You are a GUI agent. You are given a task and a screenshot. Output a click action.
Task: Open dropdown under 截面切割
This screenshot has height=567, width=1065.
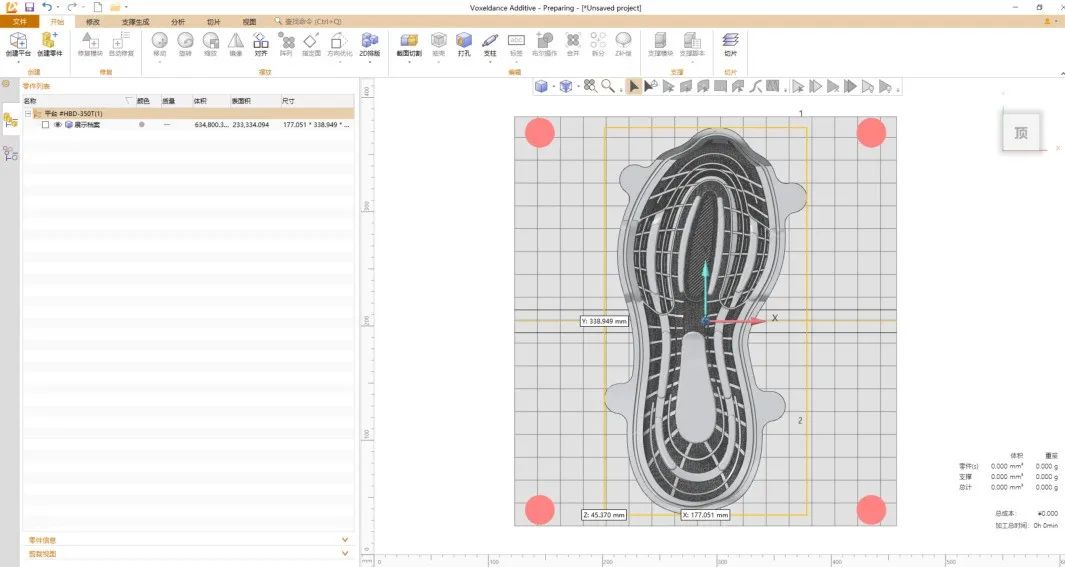click(x=409, y=61)
